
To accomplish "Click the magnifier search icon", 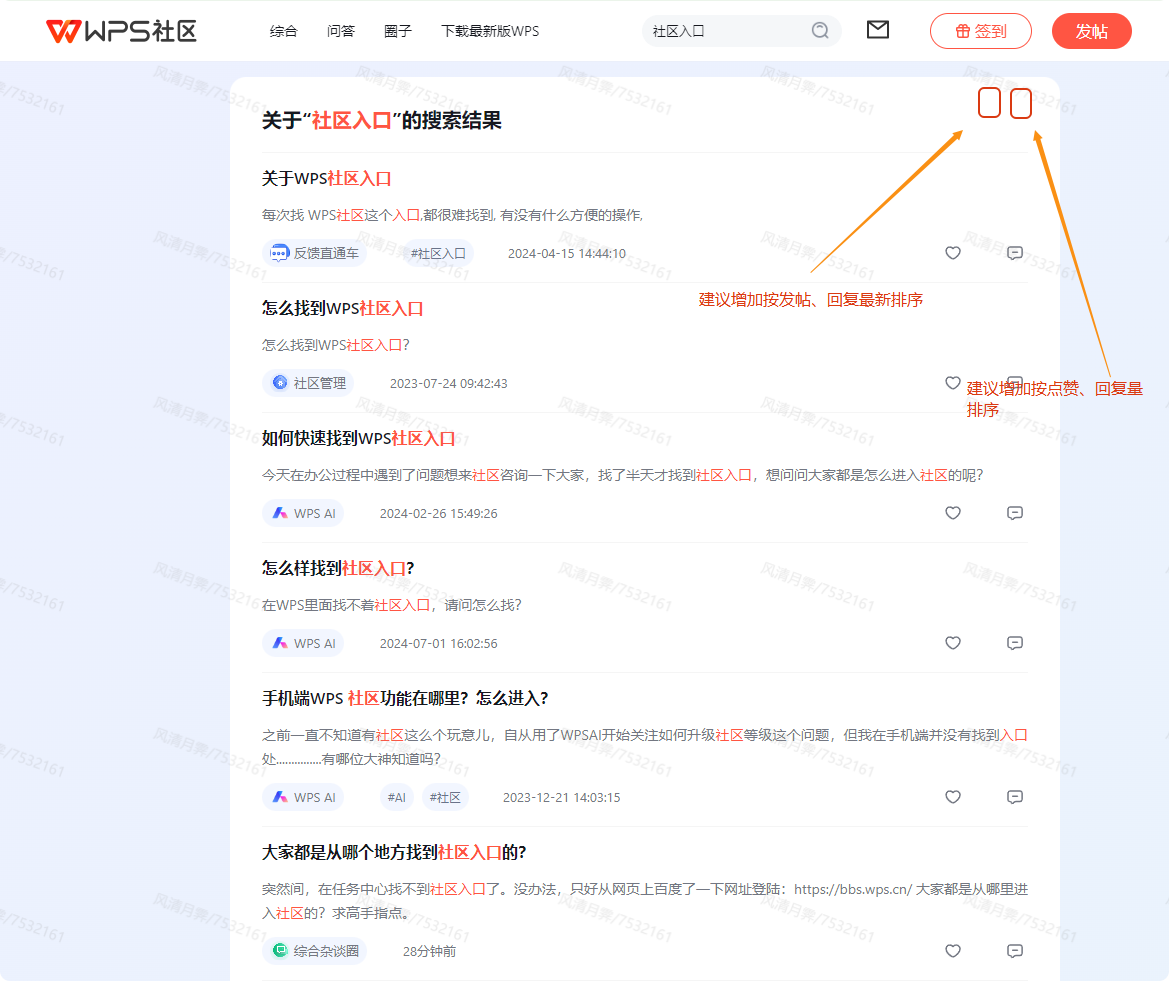I will 820,31.
